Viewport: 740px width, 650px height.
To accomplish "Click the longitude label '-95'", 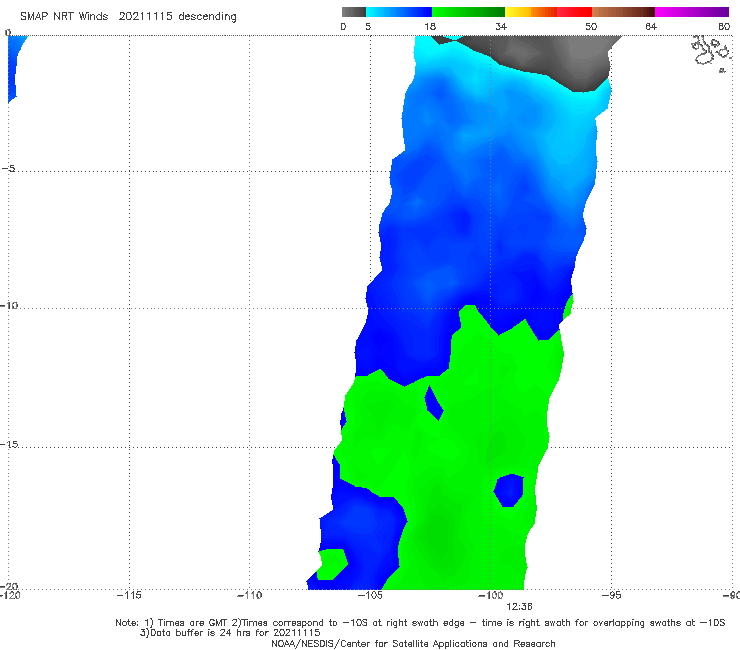I will point(611,596).
